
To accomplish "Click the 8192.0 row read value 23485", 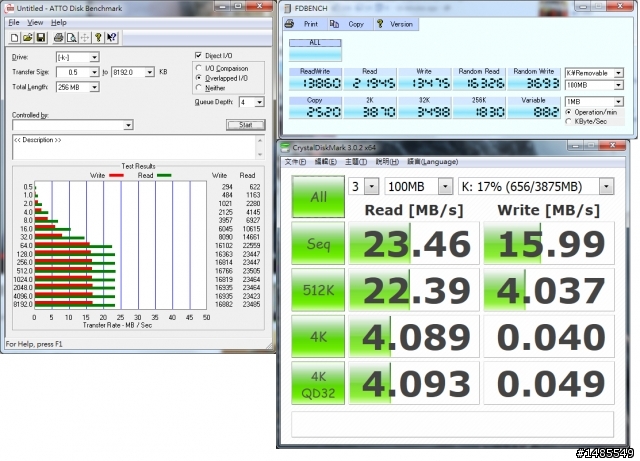I will [x=251, y=304].
